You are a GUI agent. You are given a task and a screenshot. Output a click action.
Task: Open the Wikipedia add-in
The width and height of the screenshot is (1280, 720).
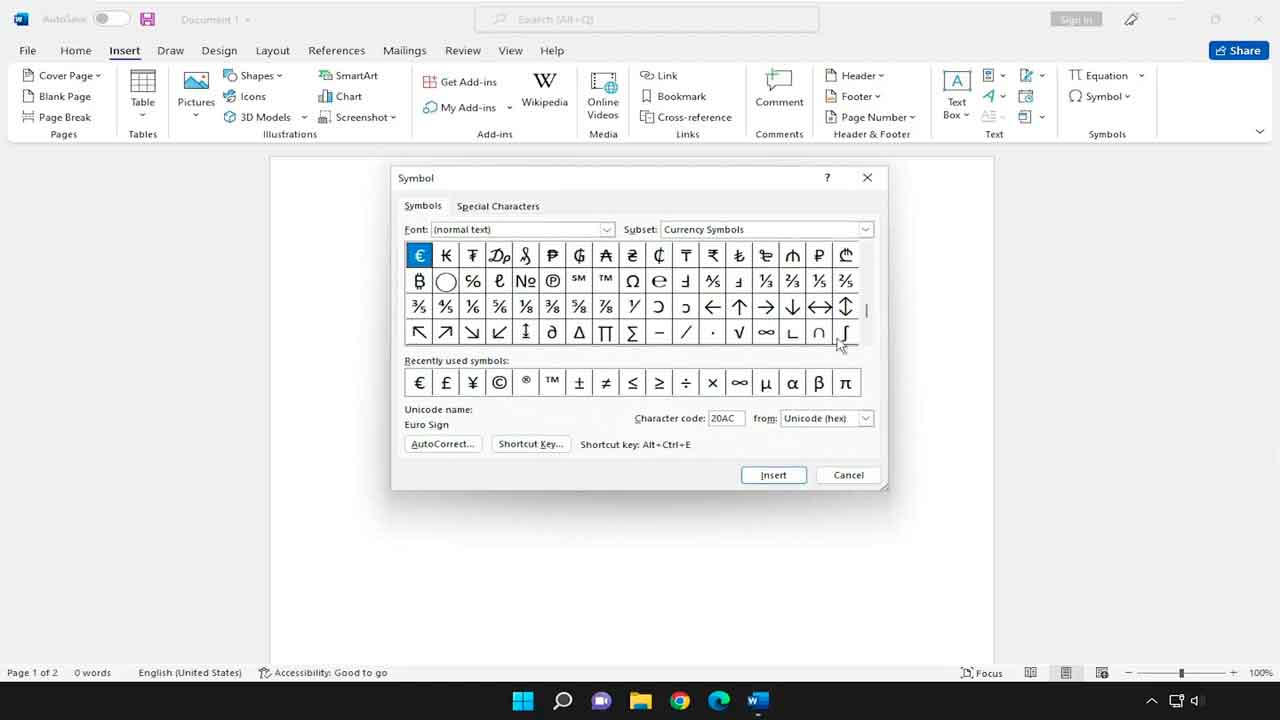pyautogui.click(x=545, y=90)
